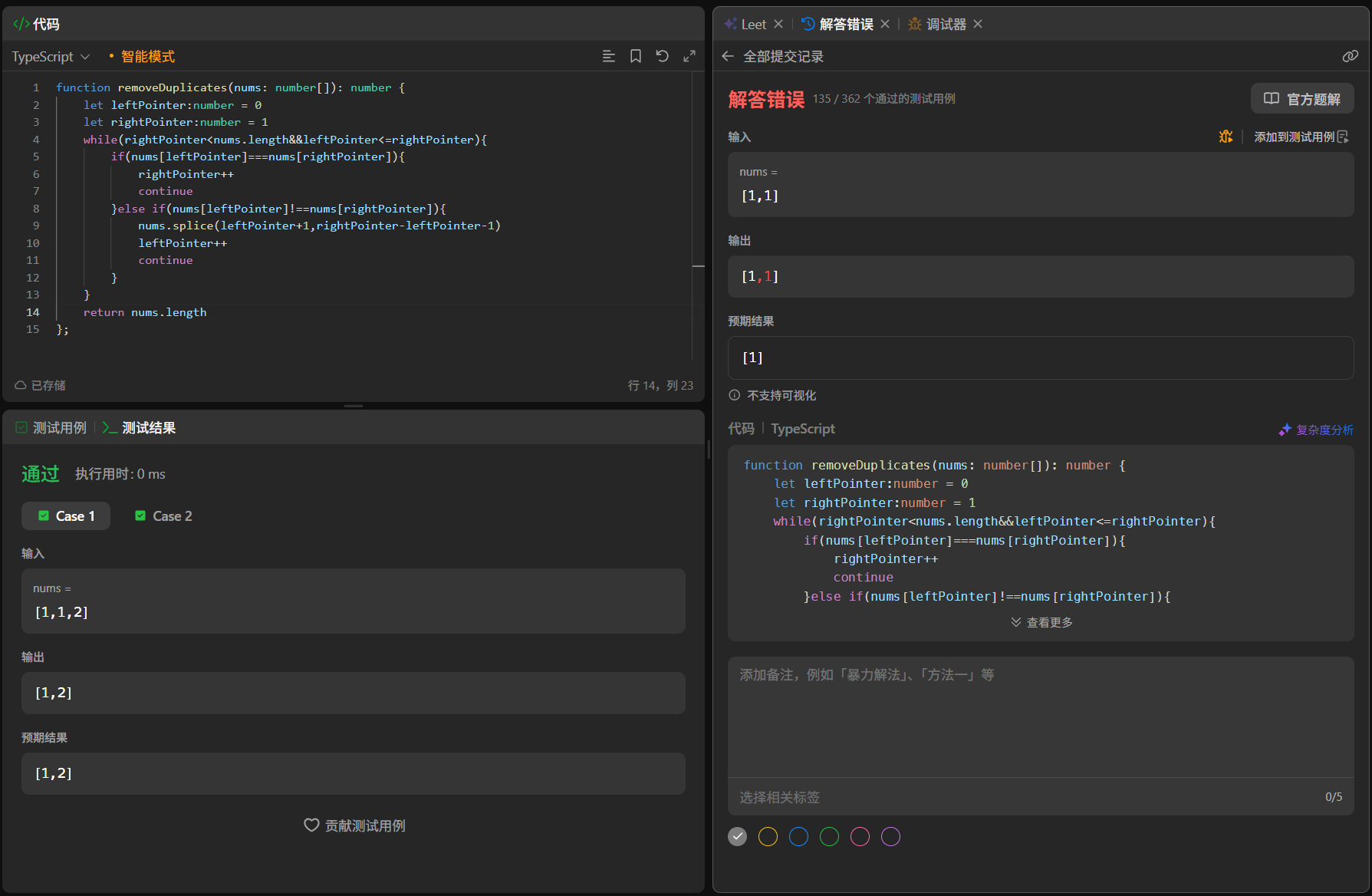The image size is (1372, 896).
Task: Click the bookmark icon in code editor
Action: coord(636,57)
